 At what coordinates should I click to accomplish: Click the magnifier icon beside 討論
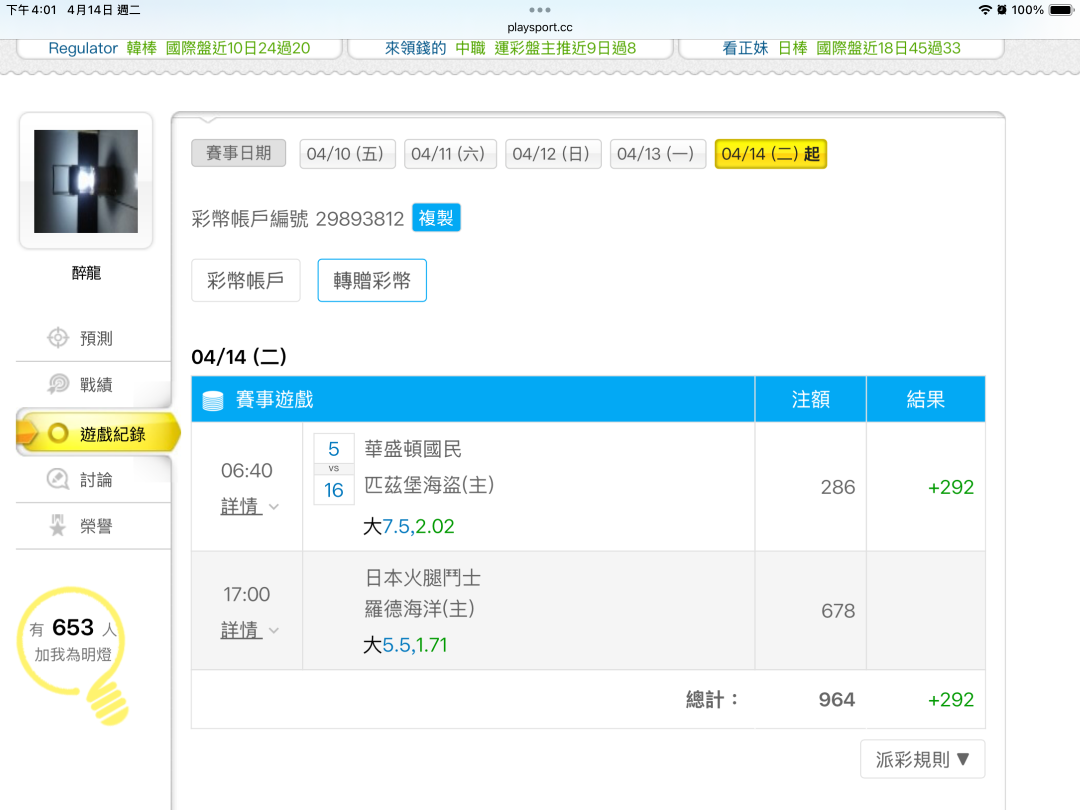point(58,480)
